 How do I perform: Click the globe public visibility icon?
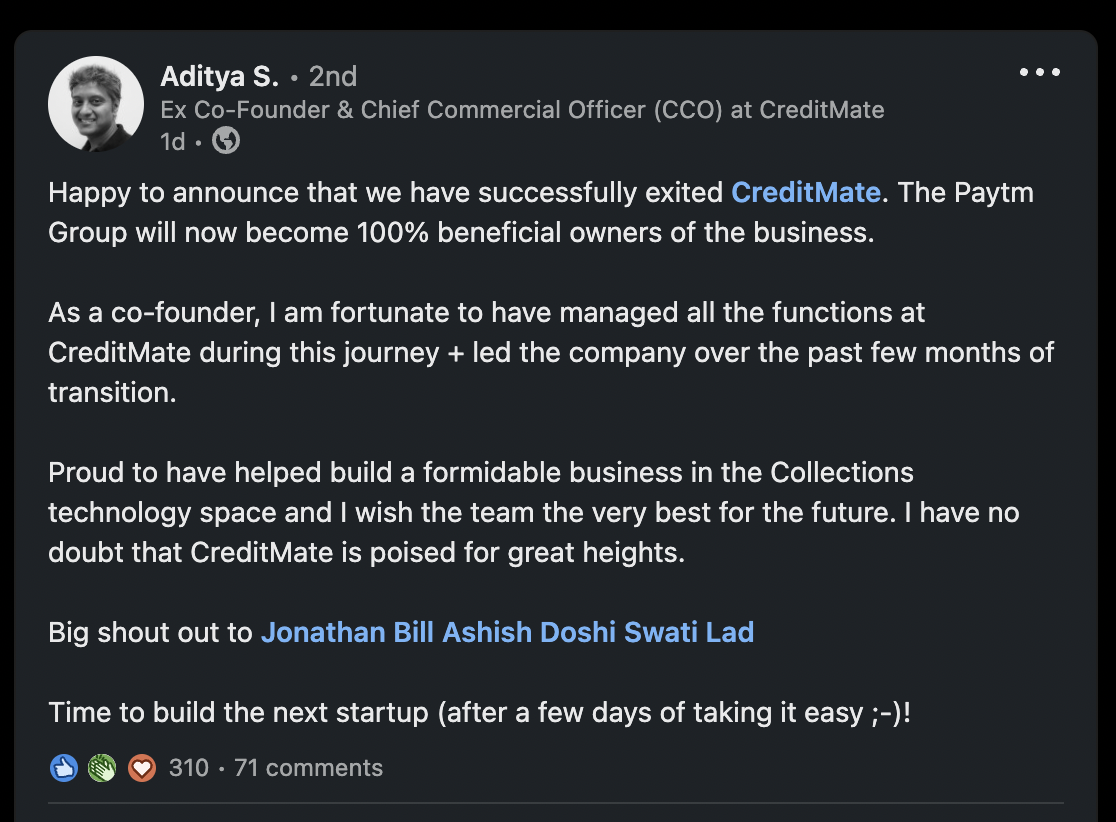pyautogui.click(x=226, y=142)
